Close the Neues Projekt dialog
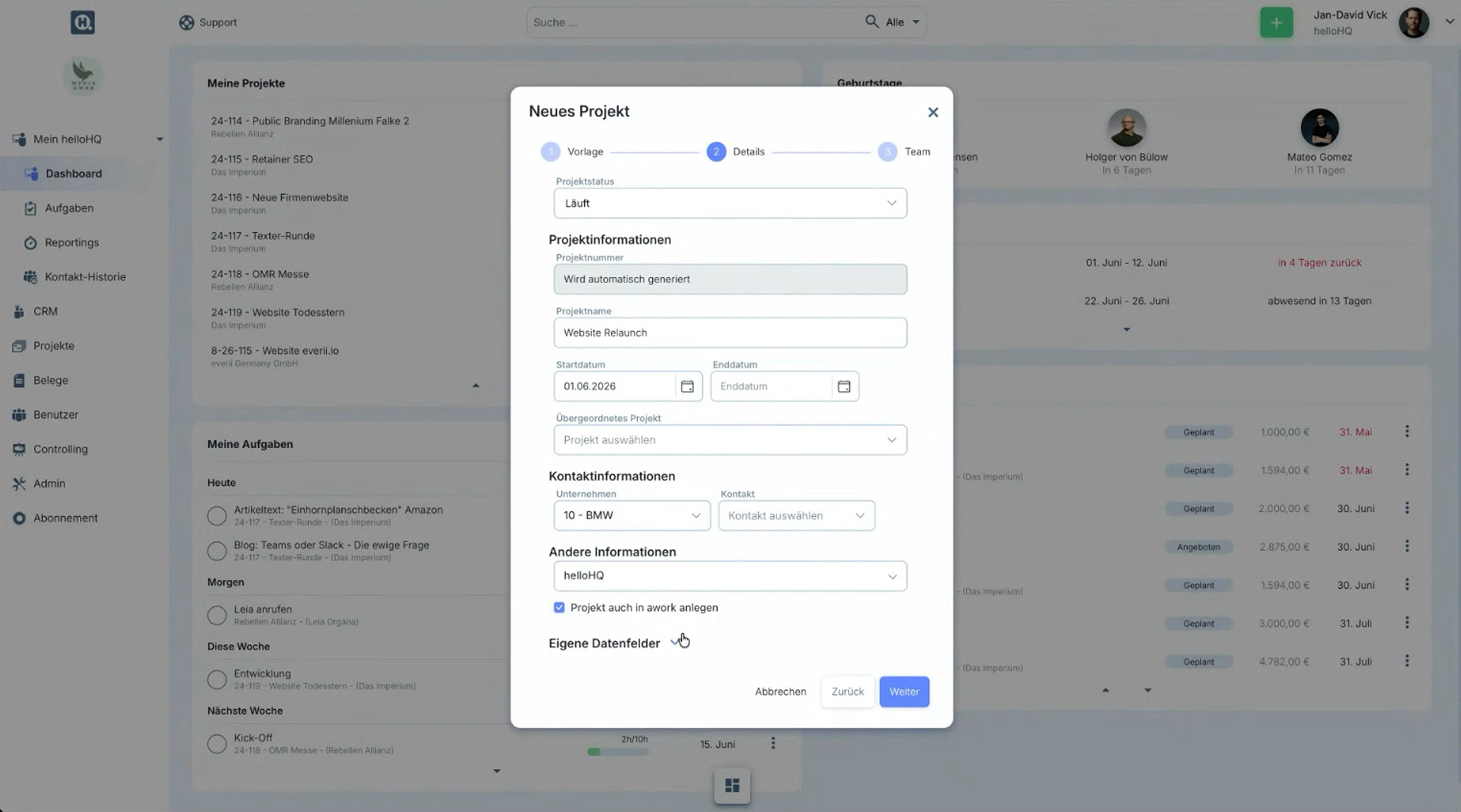 pyautogui.click(x=933, y=112)
